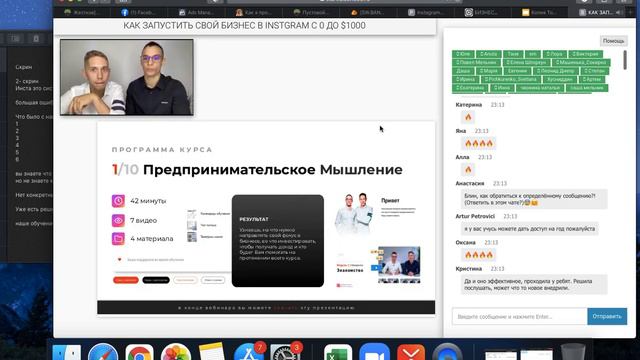Screen dimensions: 640x360
Task: Select the Леонид Днепр participant tag
Action: 556,71
